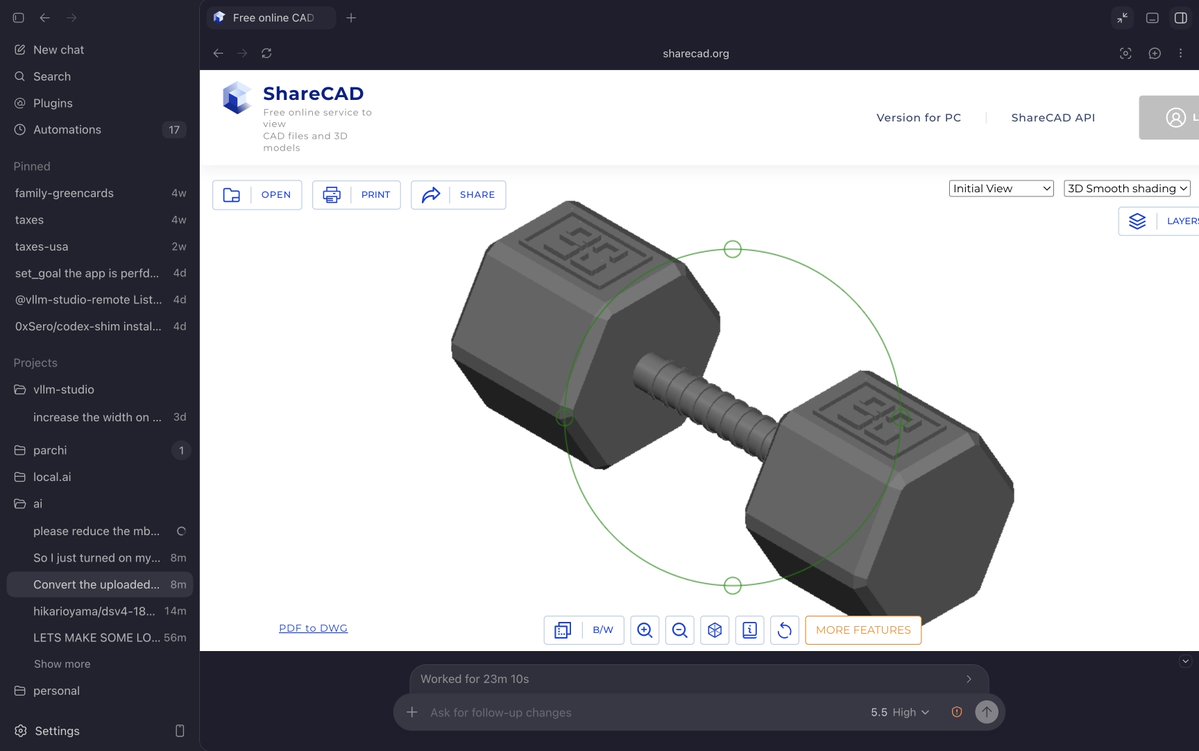Image resolution: width=1199 pixels, height=751 pixels.
Task: Click the rotate reset icon
Action: pos(785,630)
